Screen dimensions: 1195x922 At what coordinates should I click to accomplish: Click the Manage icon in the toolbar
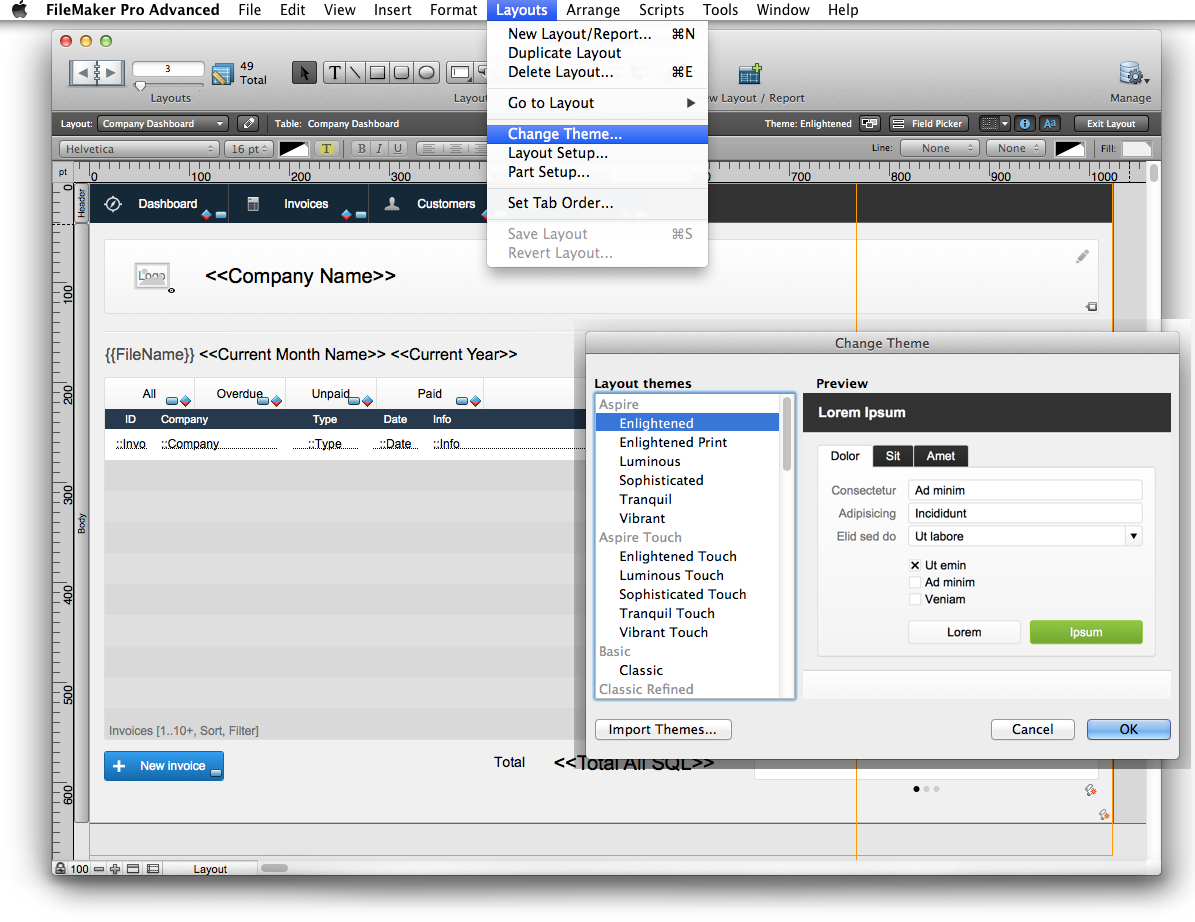pos(1129,72)
